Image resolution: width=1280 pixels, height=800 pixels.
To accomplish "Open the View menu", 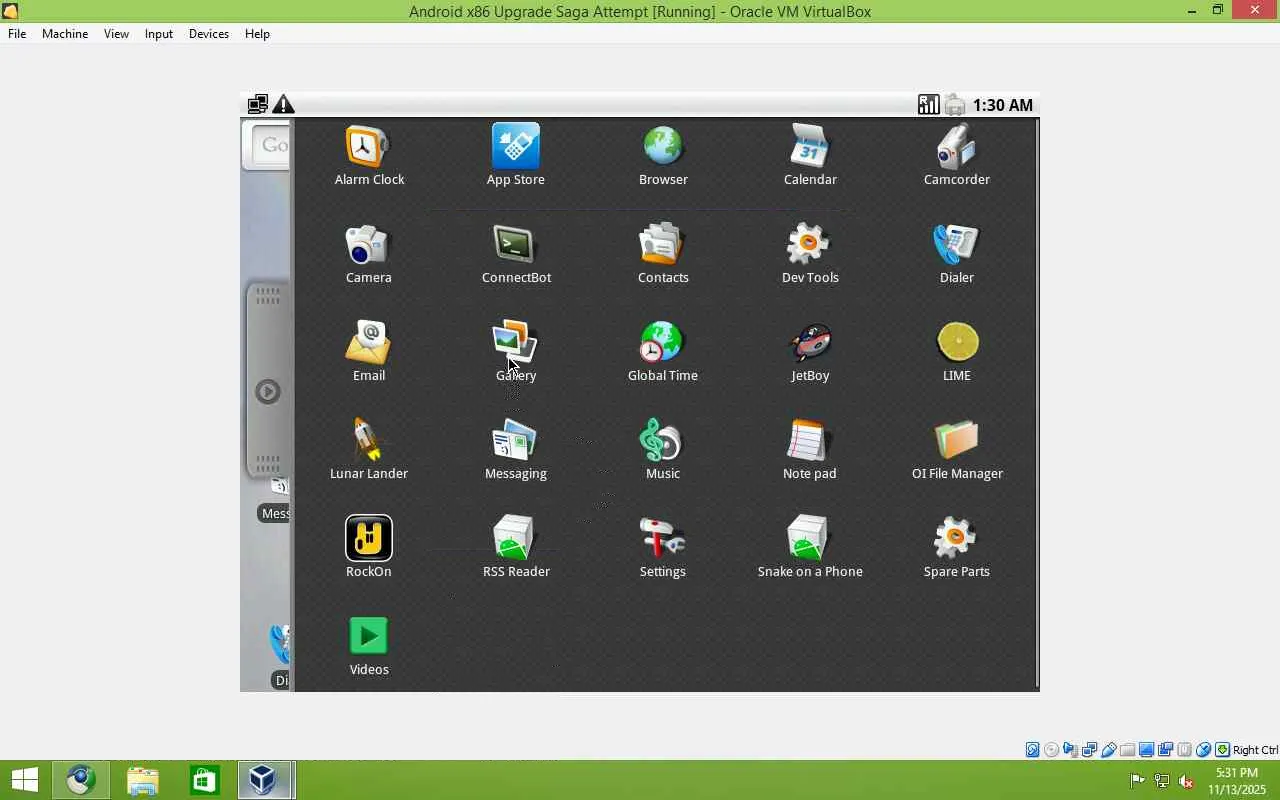I will click(x=116, y=33).
